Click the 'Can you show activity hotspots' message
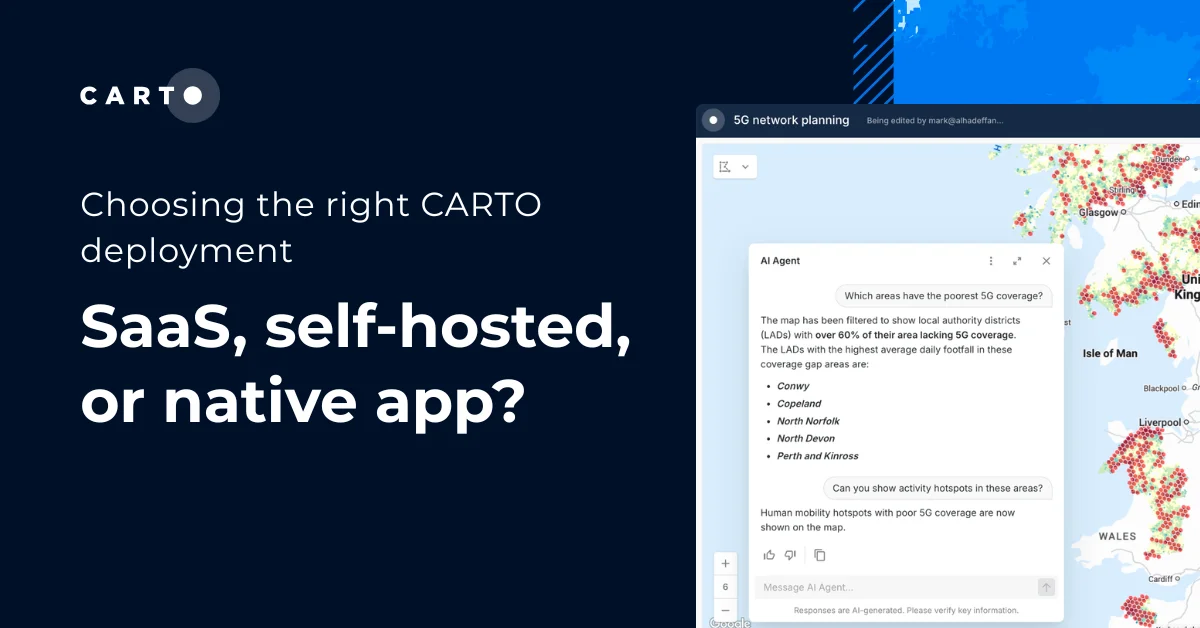 pyautogui.click(x=937, y=488)
